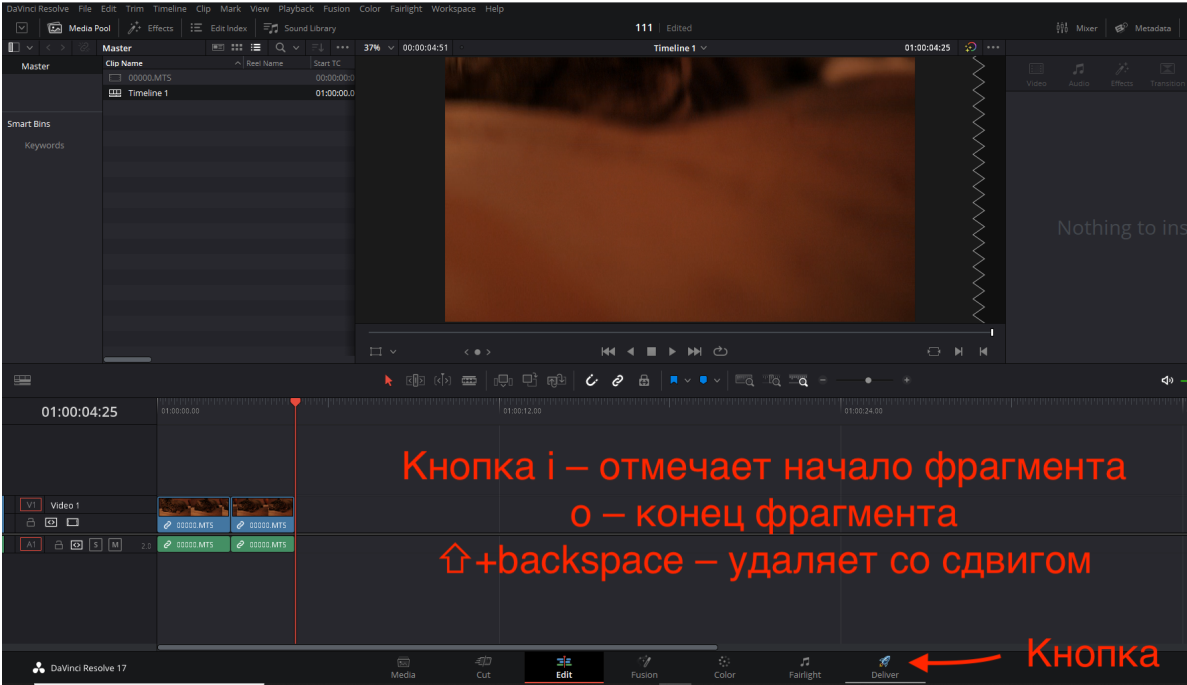Open the Timeline View Options icon
Image resolution: width=1187 pixels, height=685 pixels.
pos(23,381)
